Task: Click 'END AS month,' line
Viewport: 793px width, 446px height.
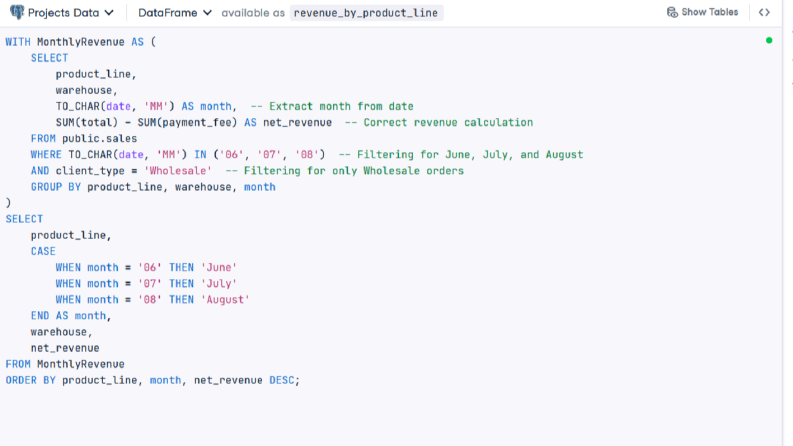Action: (71, 316)
